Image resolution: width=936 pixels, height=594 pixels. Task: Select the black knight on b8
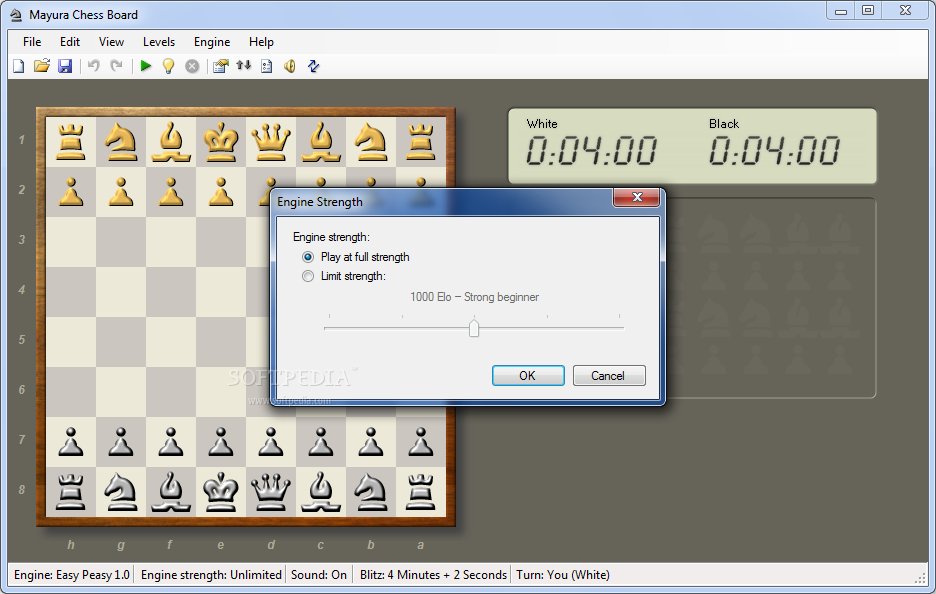click(371, 492)
